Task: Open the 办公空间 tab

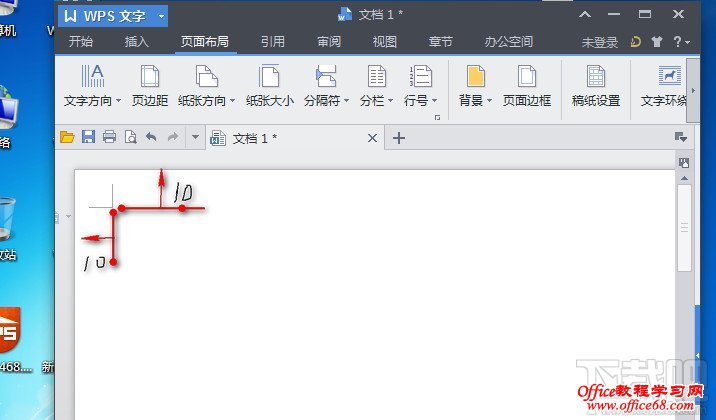Action: pyautogui.click(x=509, y=42)
